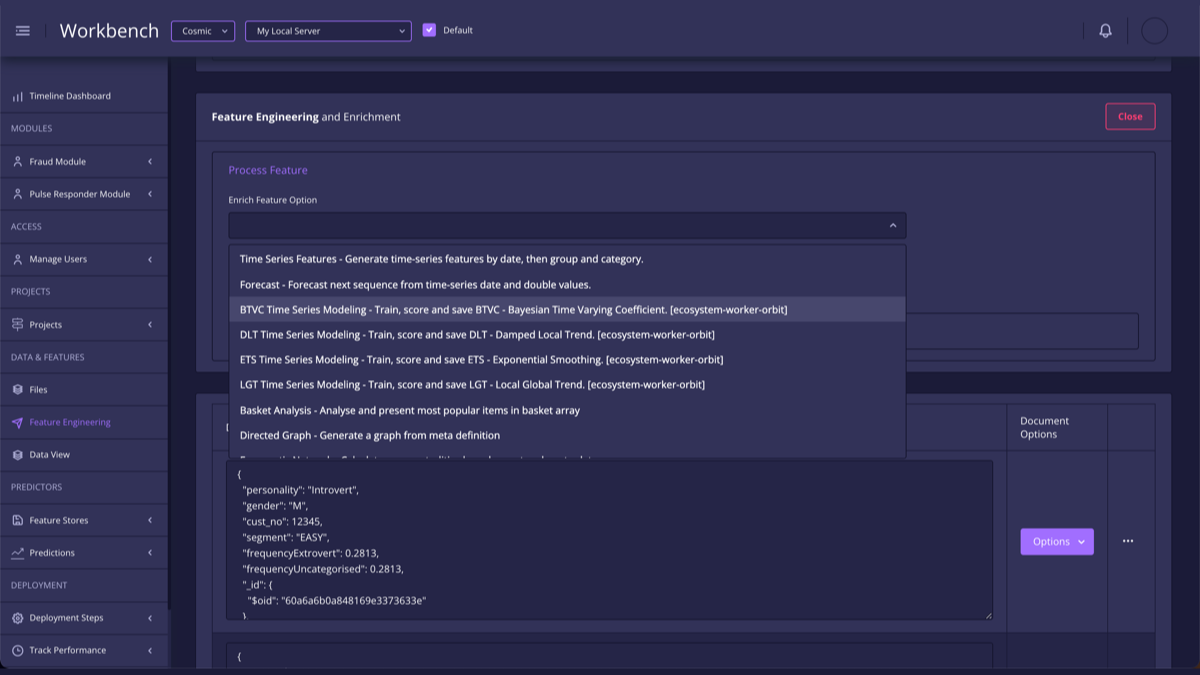Open the My Local Server dropdown
This screenshot has height=675, width=1200.
click(x=328, y=31)
